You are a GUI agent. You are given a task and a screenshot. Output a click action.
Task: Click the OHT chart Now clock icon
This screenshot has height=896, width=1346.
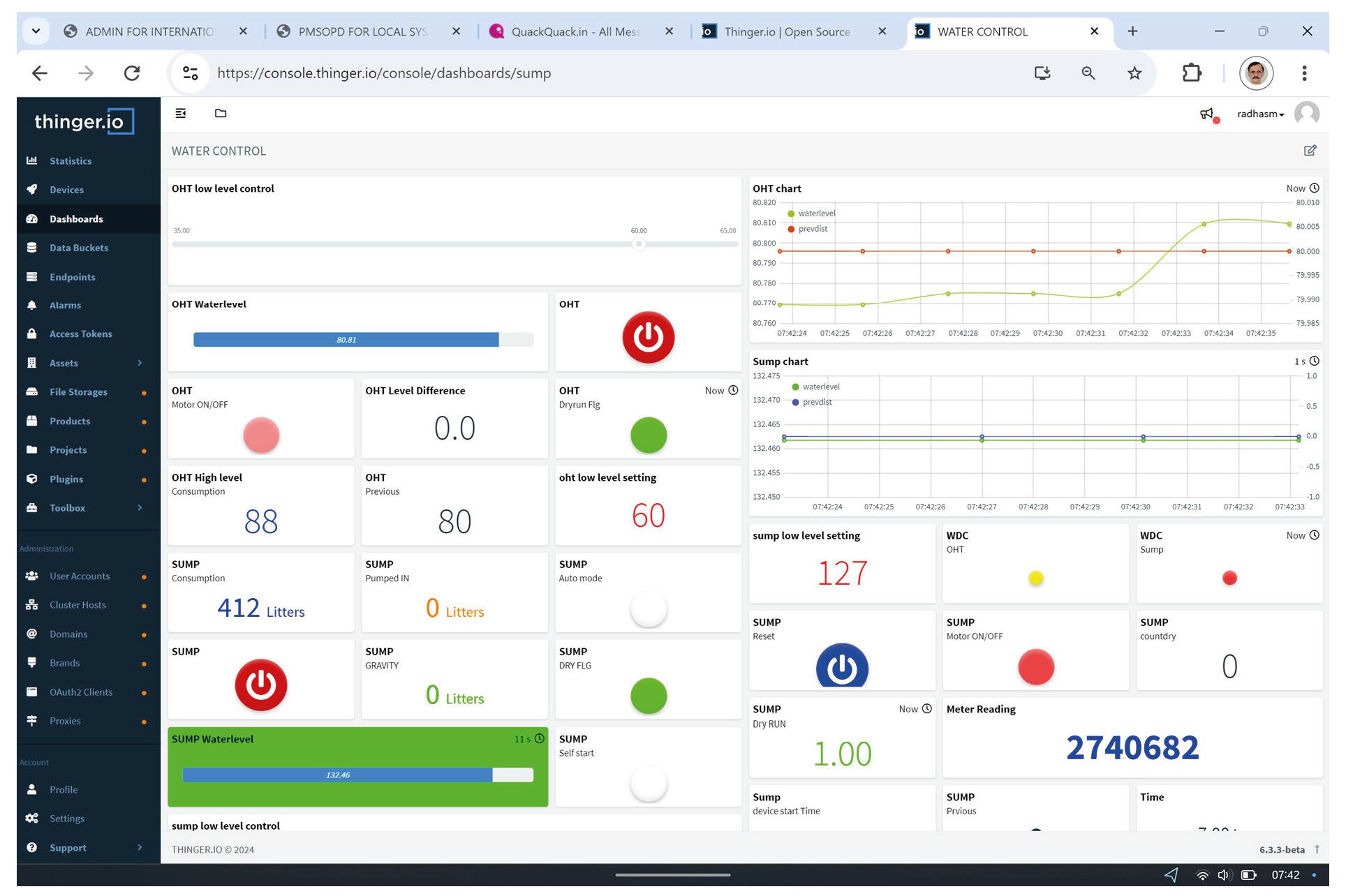[x=1314, y=188]
